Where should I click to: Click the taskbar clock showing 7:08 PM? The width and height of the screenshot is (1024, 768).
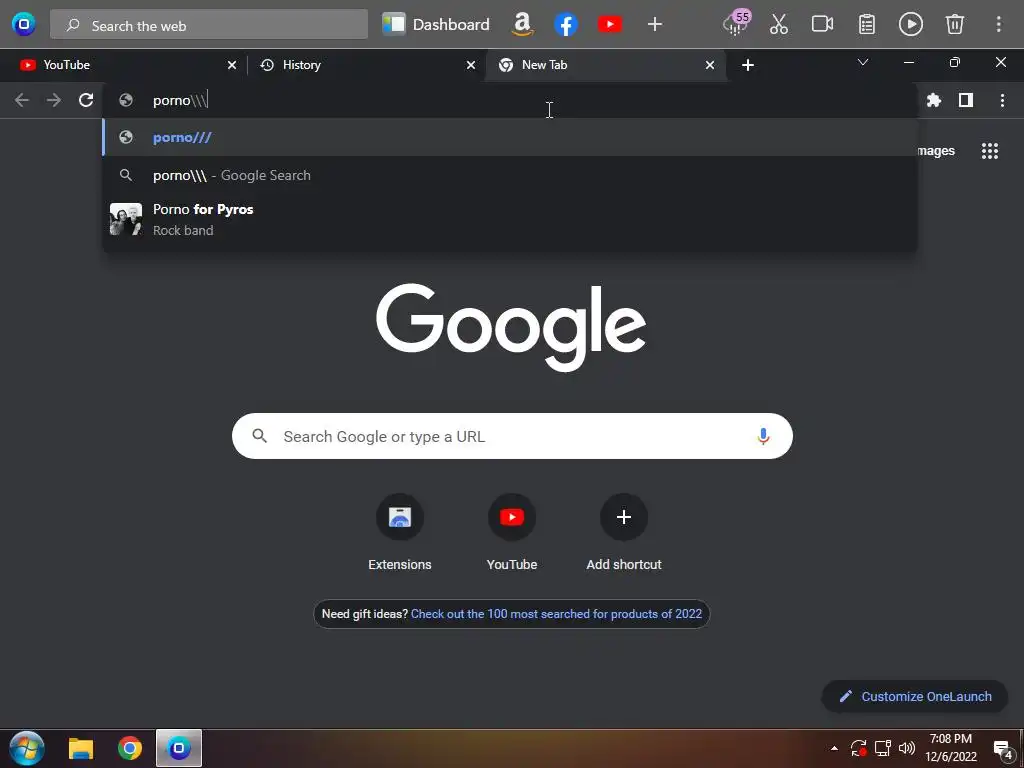point(951,748)
